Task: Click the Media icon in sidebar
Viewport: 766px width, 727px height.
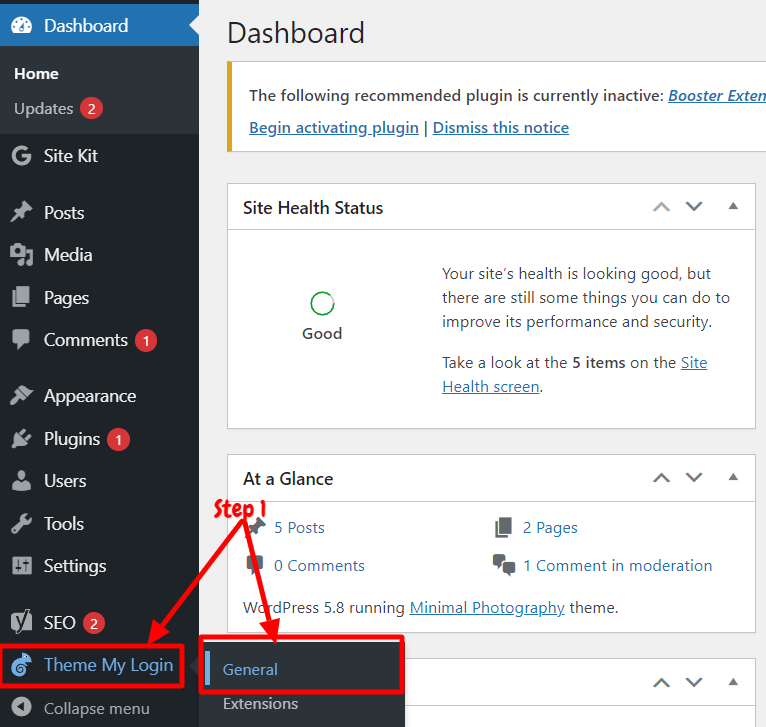Action: coord(21,255)
